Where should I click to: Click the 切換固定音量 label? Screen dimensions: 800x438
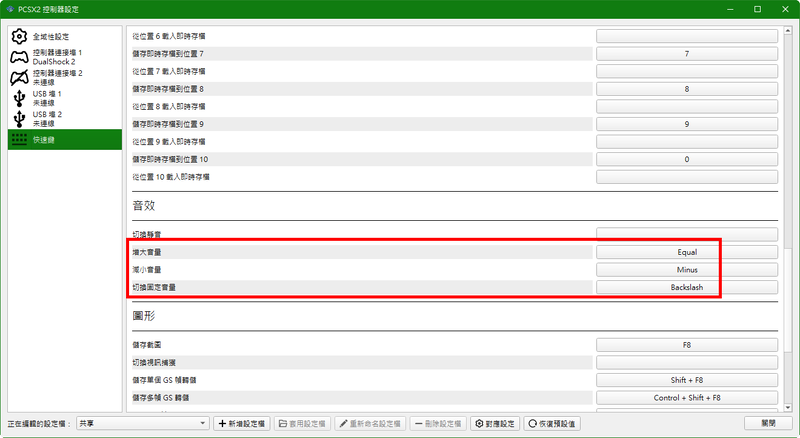(x=154, y=287)
